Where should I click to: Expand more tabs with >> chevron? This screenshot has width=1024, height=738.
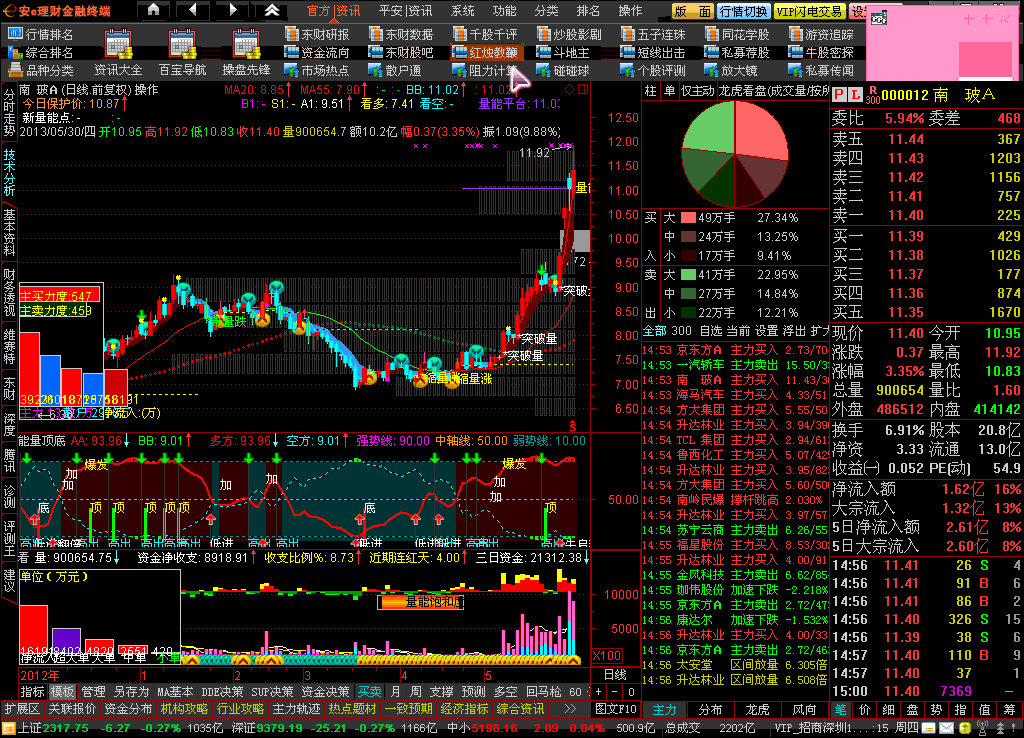570,709
